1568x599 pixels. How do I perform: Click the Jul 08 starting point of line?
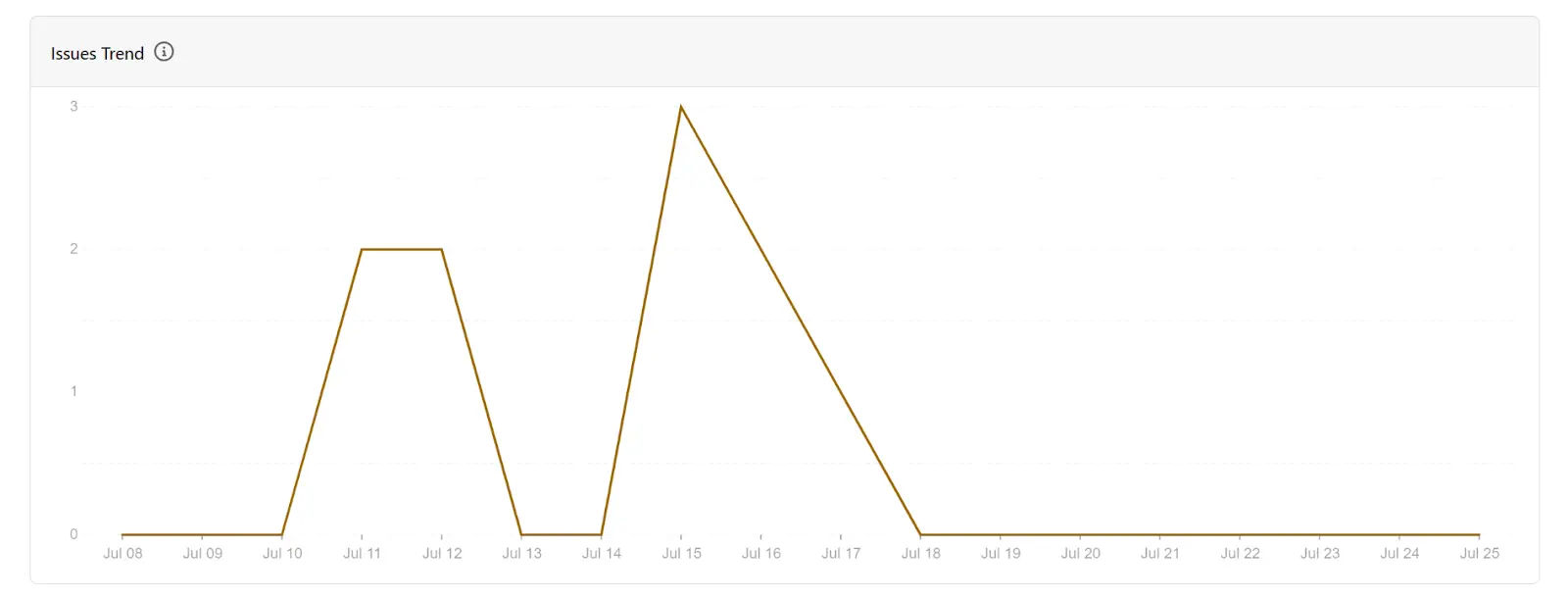[122, 534]
